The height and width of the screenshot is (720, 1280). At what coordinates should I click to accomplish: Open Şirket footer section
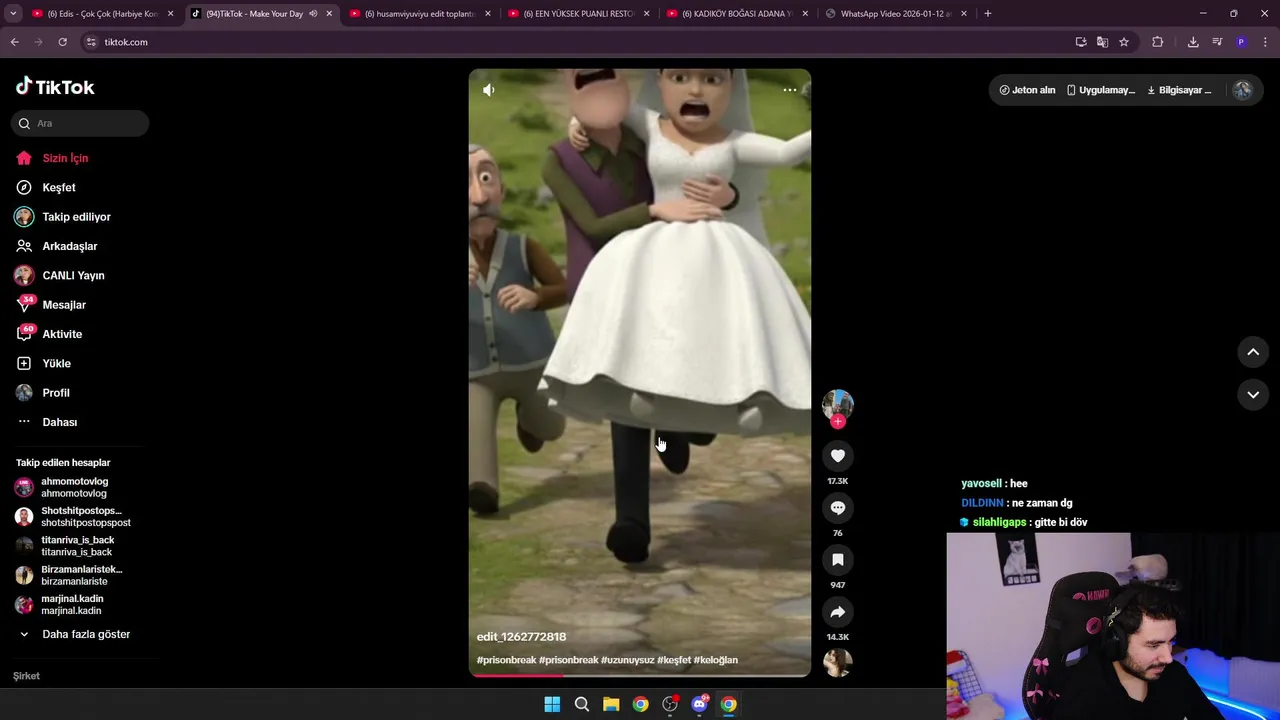coord(27,676)
